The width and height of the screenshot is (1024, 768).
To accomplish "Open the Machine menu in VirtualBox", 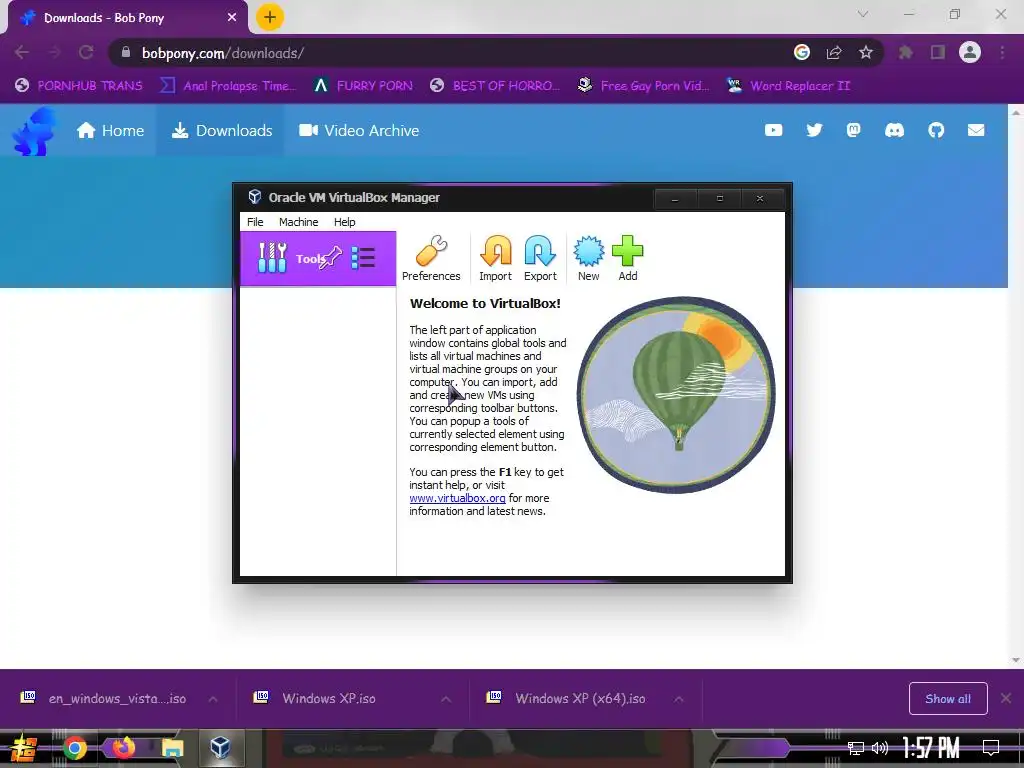I will [x=298, y=222].
